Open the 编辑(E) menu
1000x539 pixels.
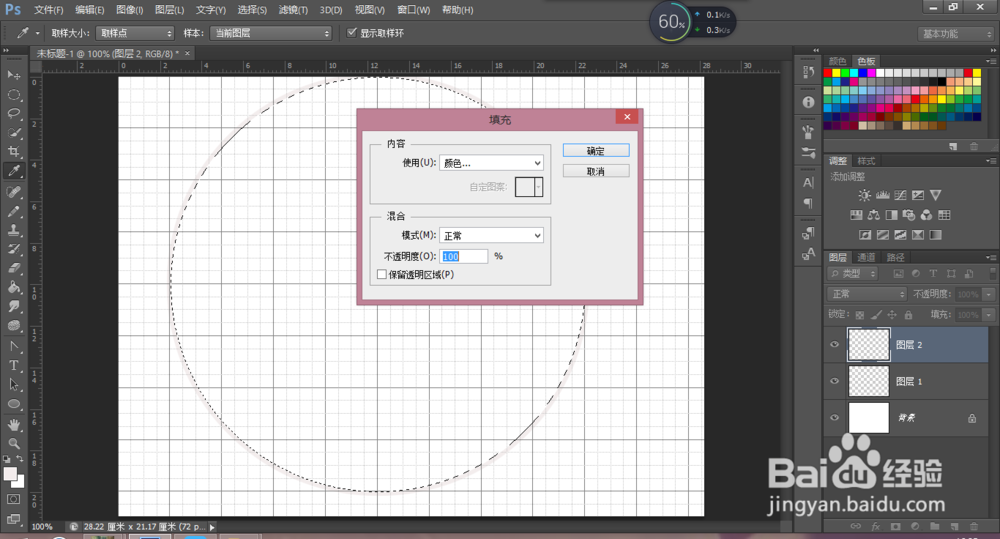[89, 10]
